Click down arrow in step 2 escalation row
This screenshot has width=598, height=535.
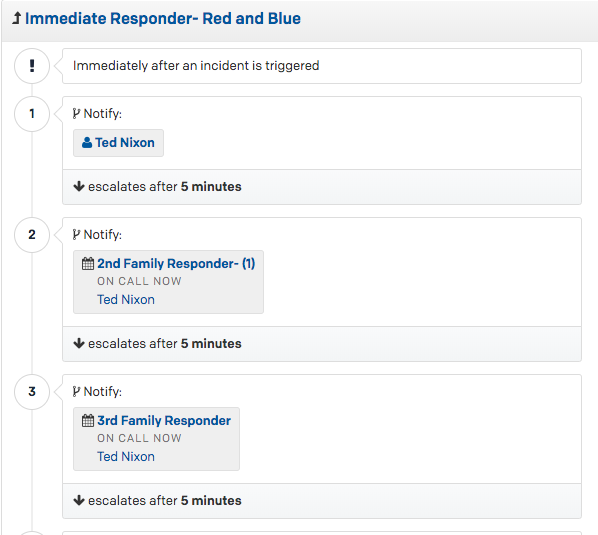(x=79, y=344)
